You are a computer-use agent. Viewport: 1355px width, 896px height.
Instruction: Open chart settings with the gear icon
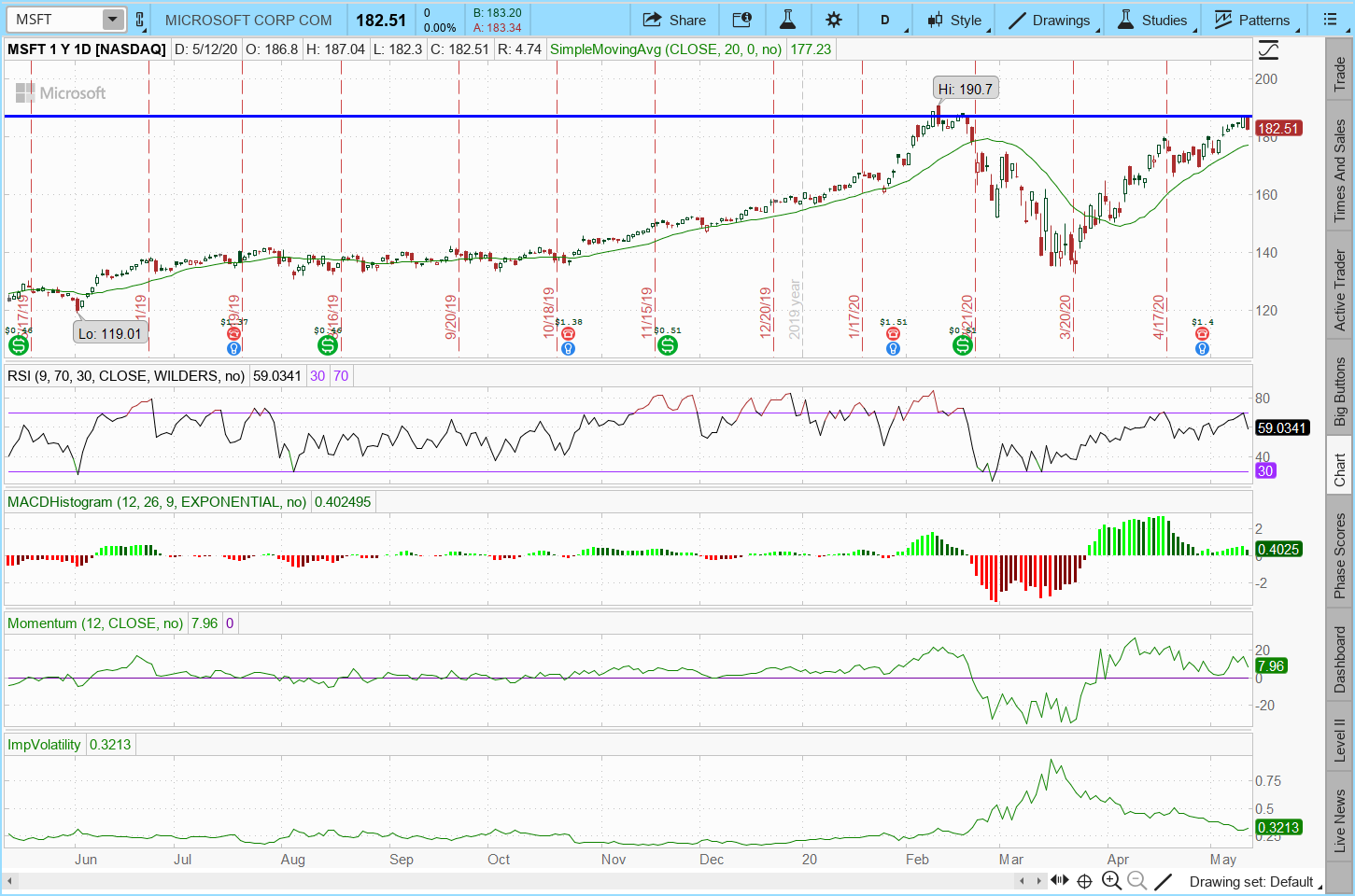834,20
